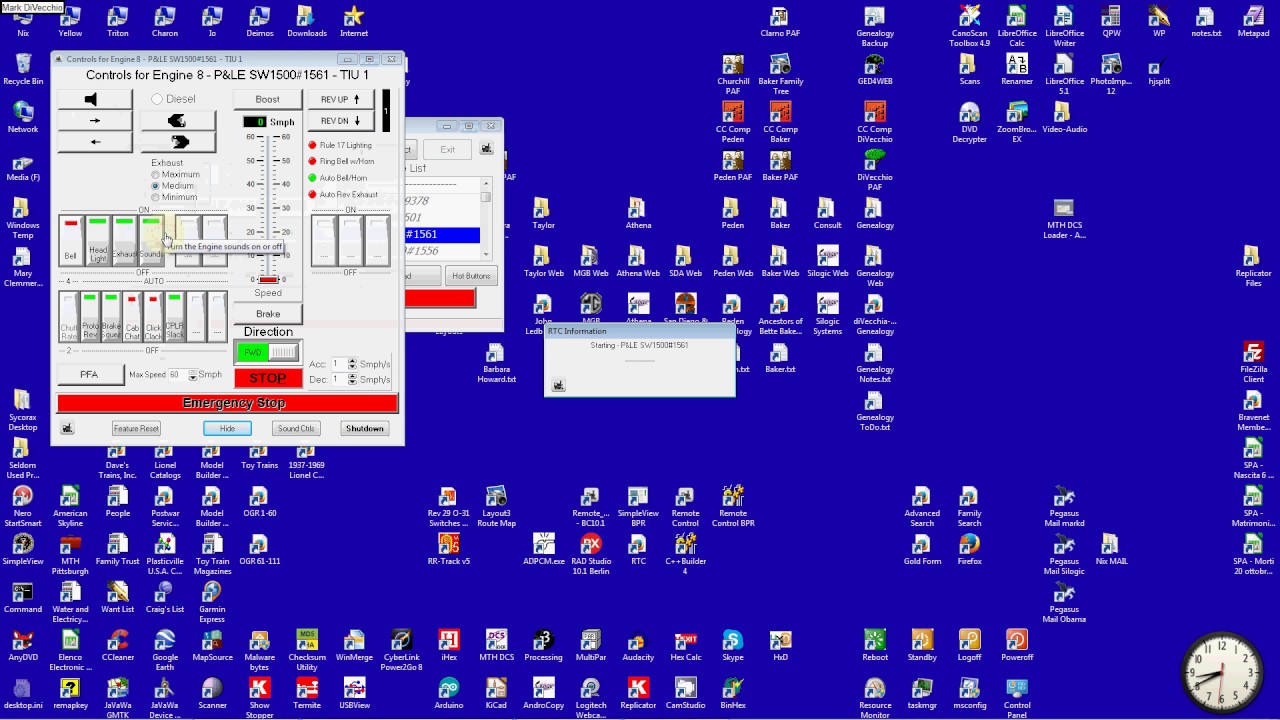
Task: Select Maximum exhaust setting
Action: pyautogui.click(x=176, y=174)
